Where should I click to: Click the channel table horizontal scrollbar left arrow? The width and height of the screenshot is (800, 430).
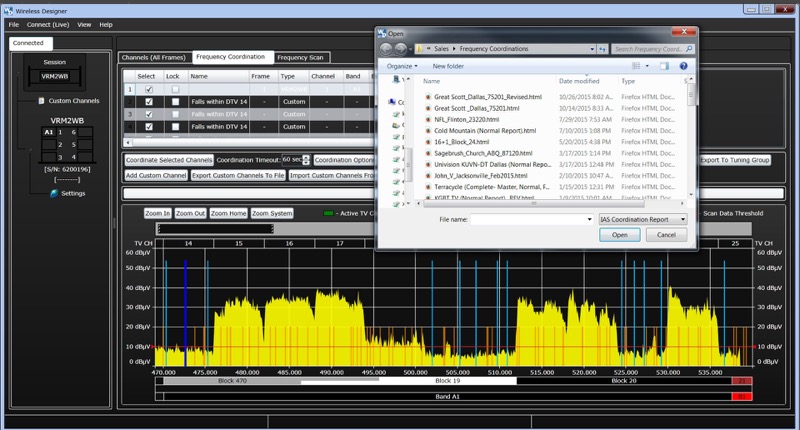pos(128,142)
